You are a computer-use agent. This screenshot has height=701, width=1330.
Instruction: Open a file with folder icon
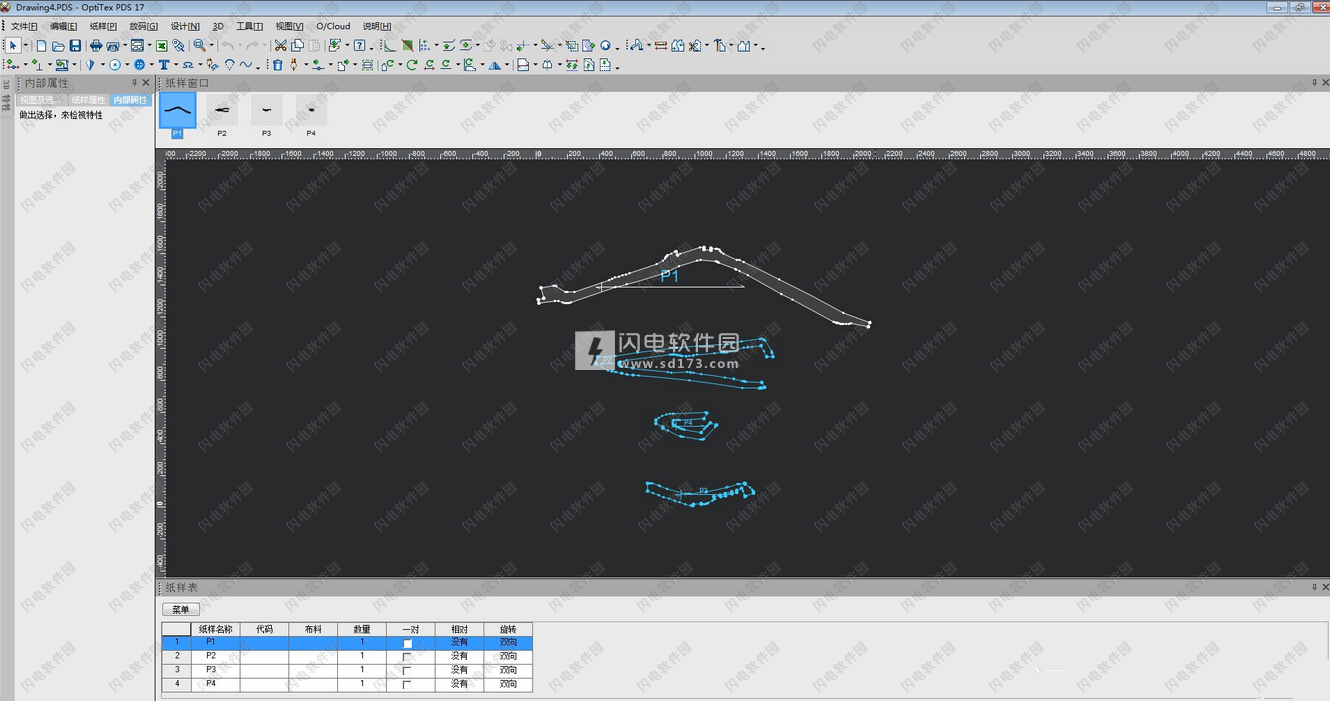58,46
